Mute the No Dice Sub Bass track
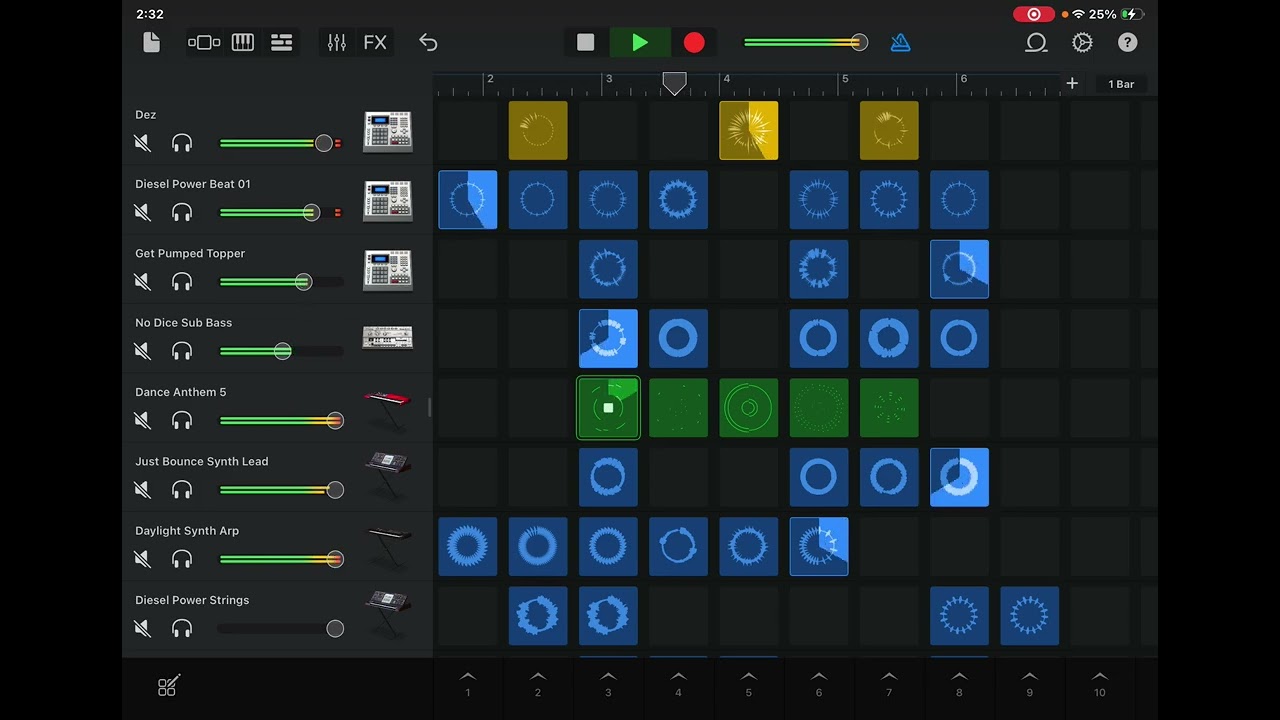 pyautogui.click(x=142, y=351)
